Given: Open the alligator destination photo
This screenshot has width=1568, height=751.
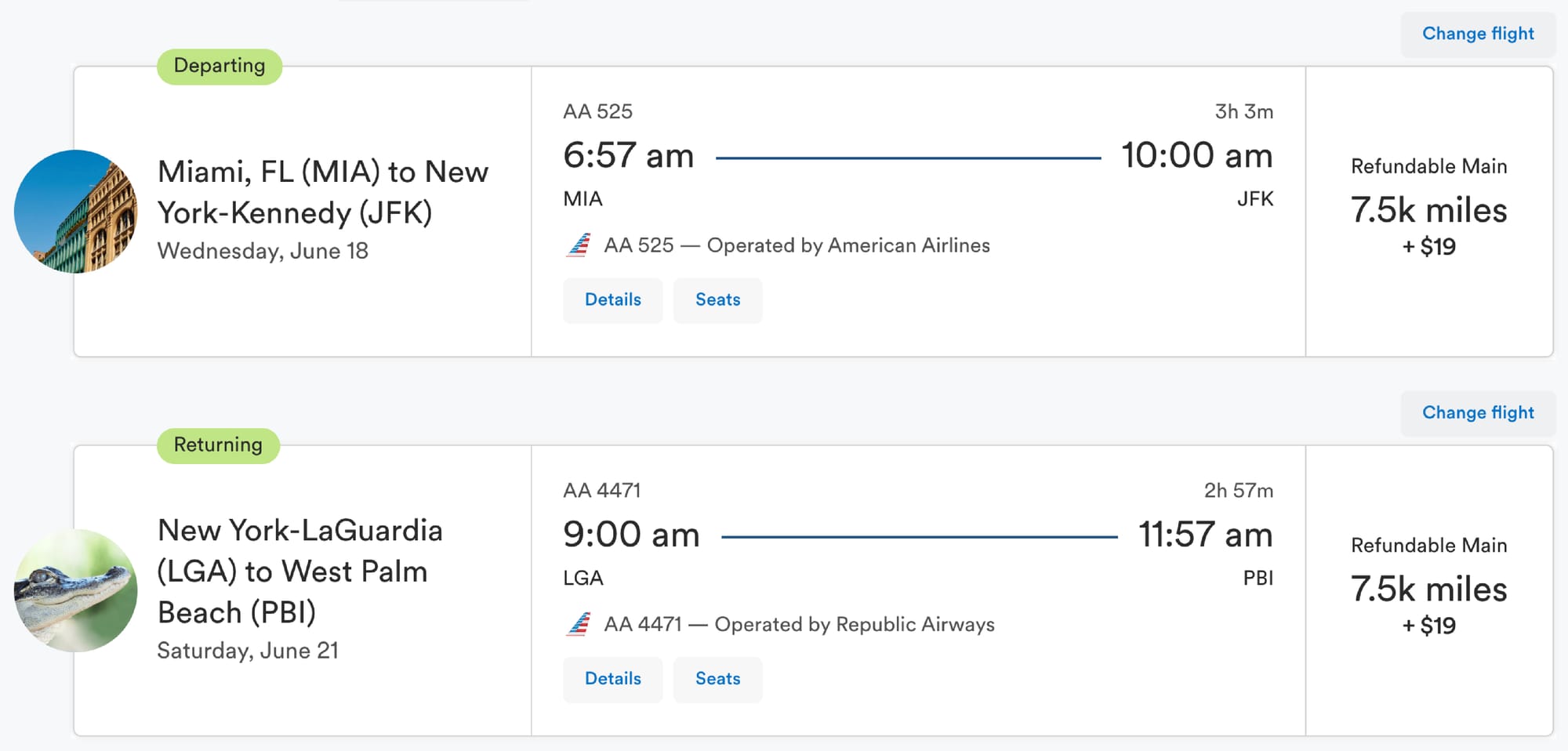Looking at the screenshot, I should pos(76,590).
